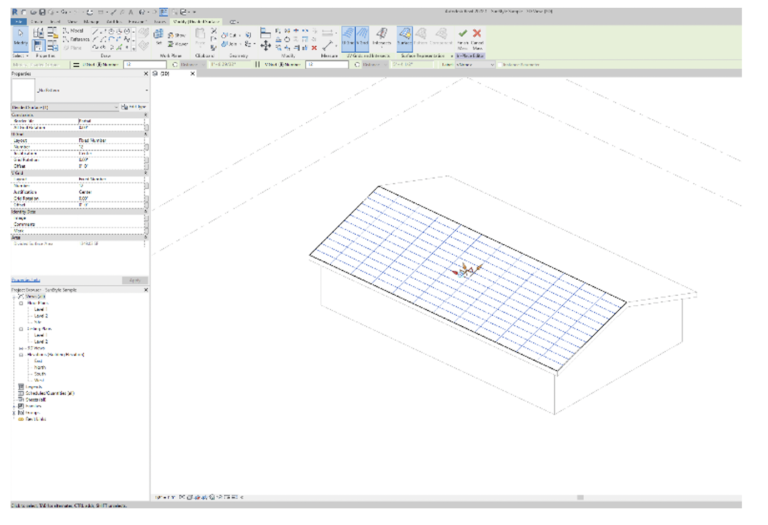Collapse the Elevations tree node

click(x=21, y=355)
